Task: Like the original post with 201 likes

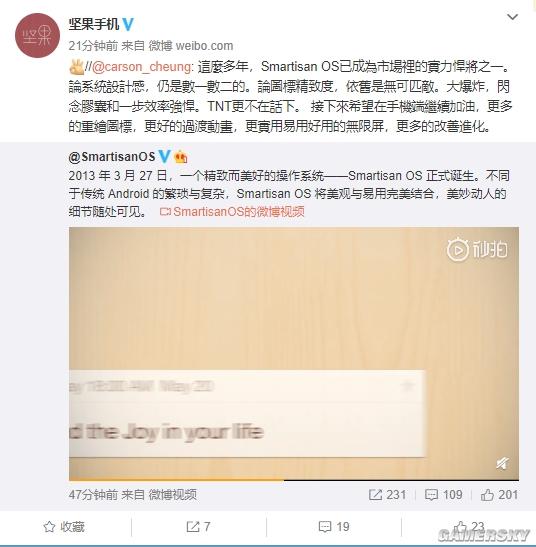Action: coord(499,495)
